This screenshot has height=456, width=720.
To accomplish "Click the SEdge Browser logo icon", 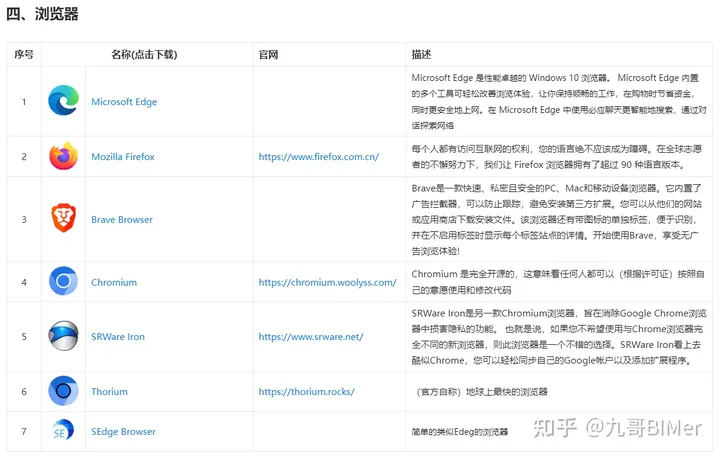I will coord(63,430).
